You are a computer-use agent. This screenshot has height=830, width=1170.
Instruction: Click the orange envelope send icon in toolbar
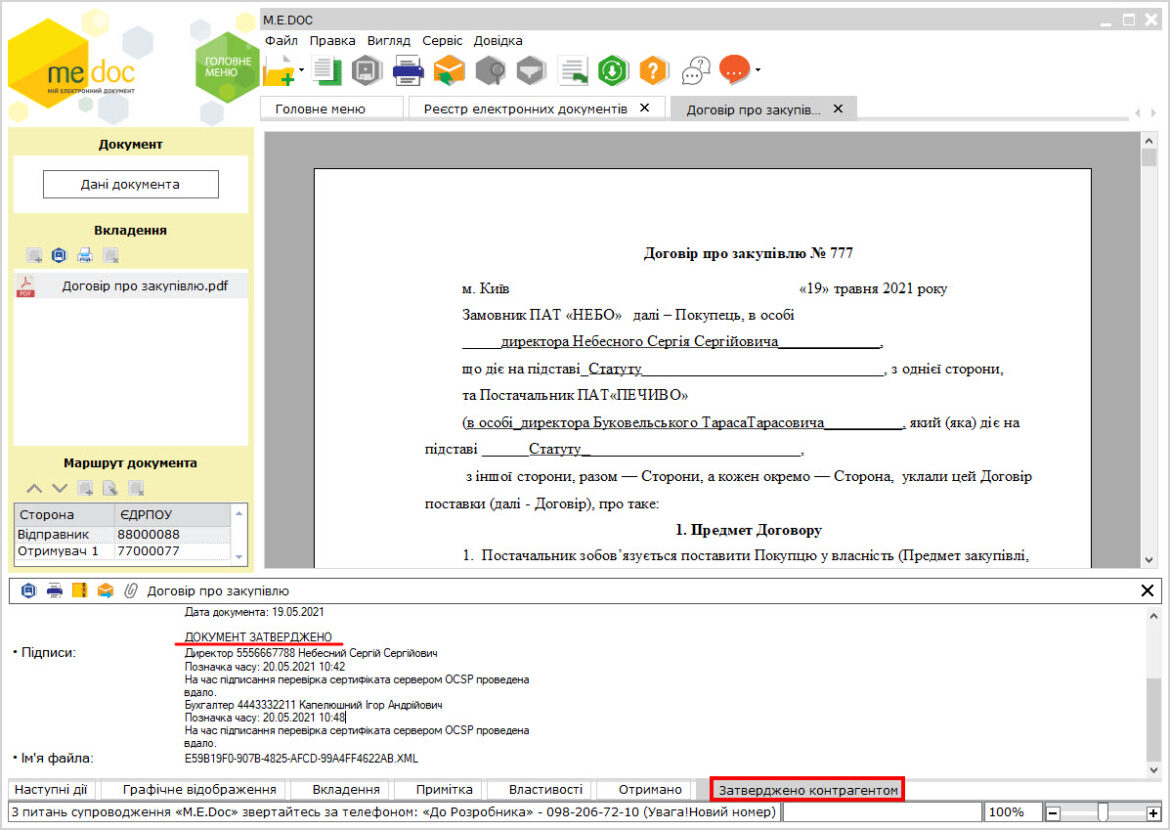tap(449, 71)
